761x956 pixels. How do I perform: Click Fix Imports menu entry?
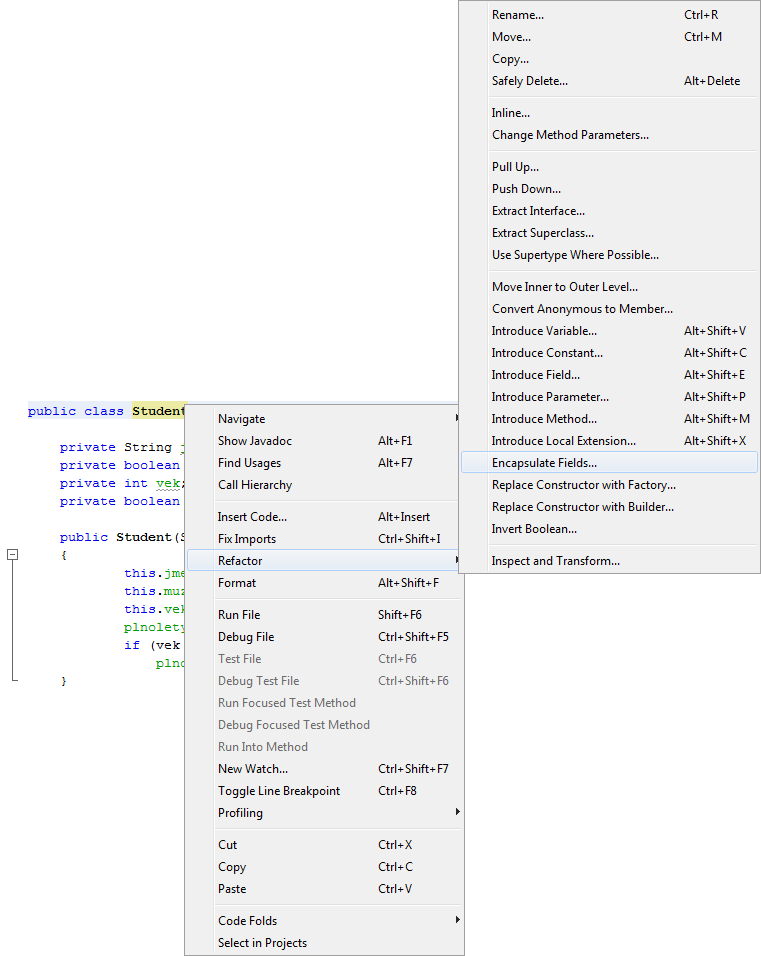(247, 539)
